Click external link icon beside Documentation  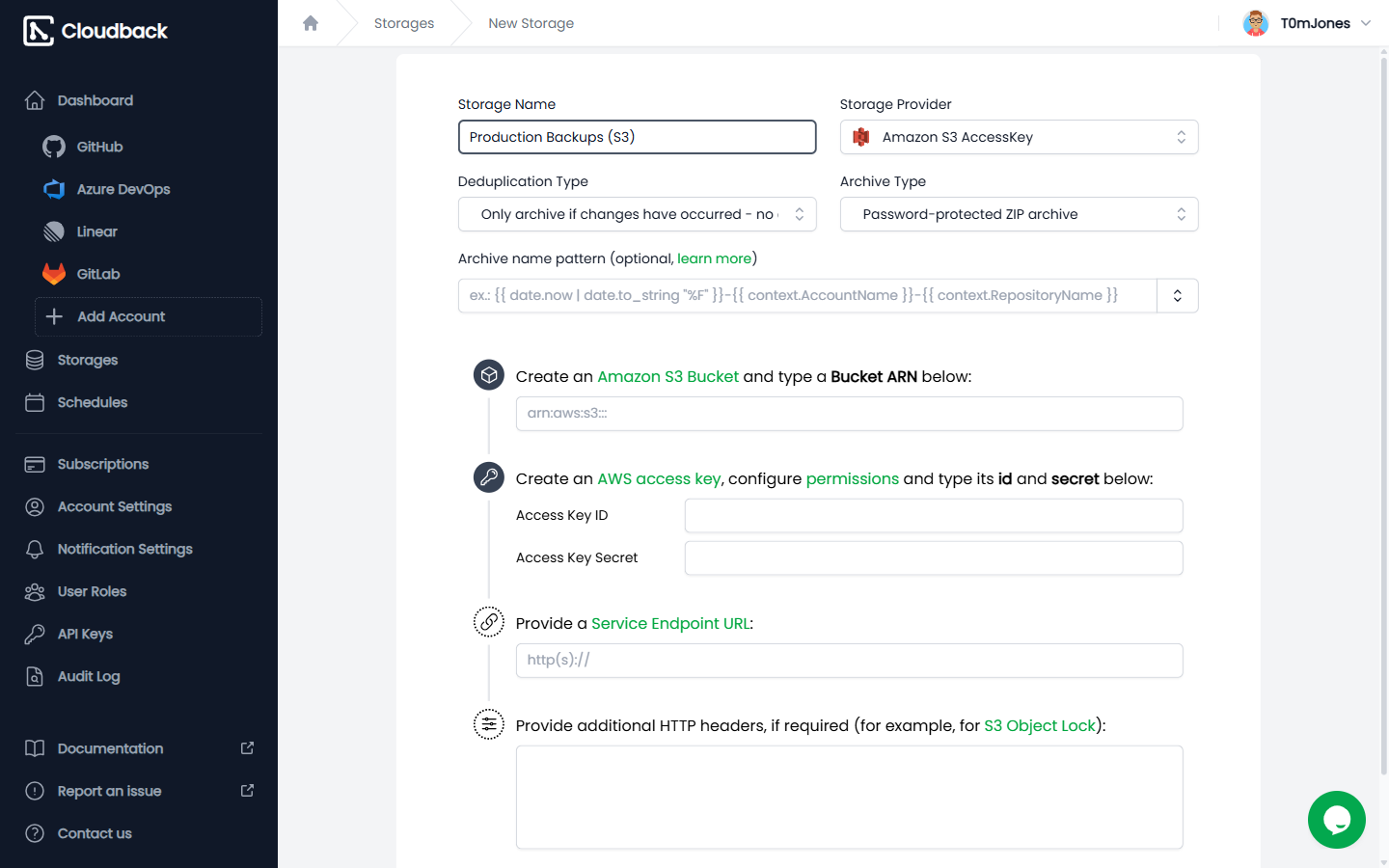pyautogui.click(x=247, y=748)
